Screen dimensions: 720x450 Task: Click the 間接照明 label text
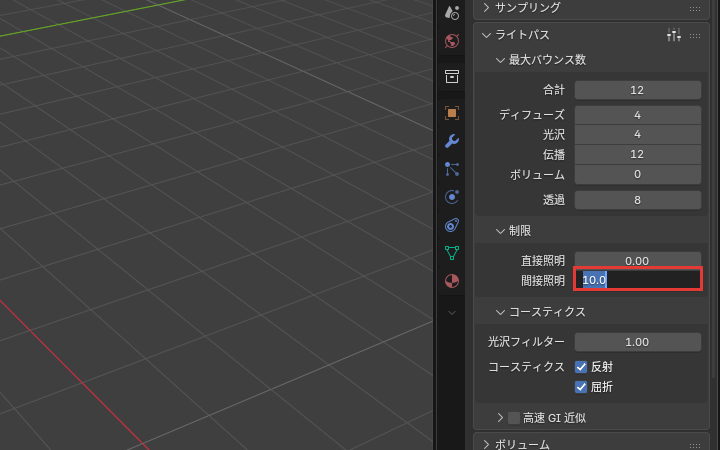[543, 281]
